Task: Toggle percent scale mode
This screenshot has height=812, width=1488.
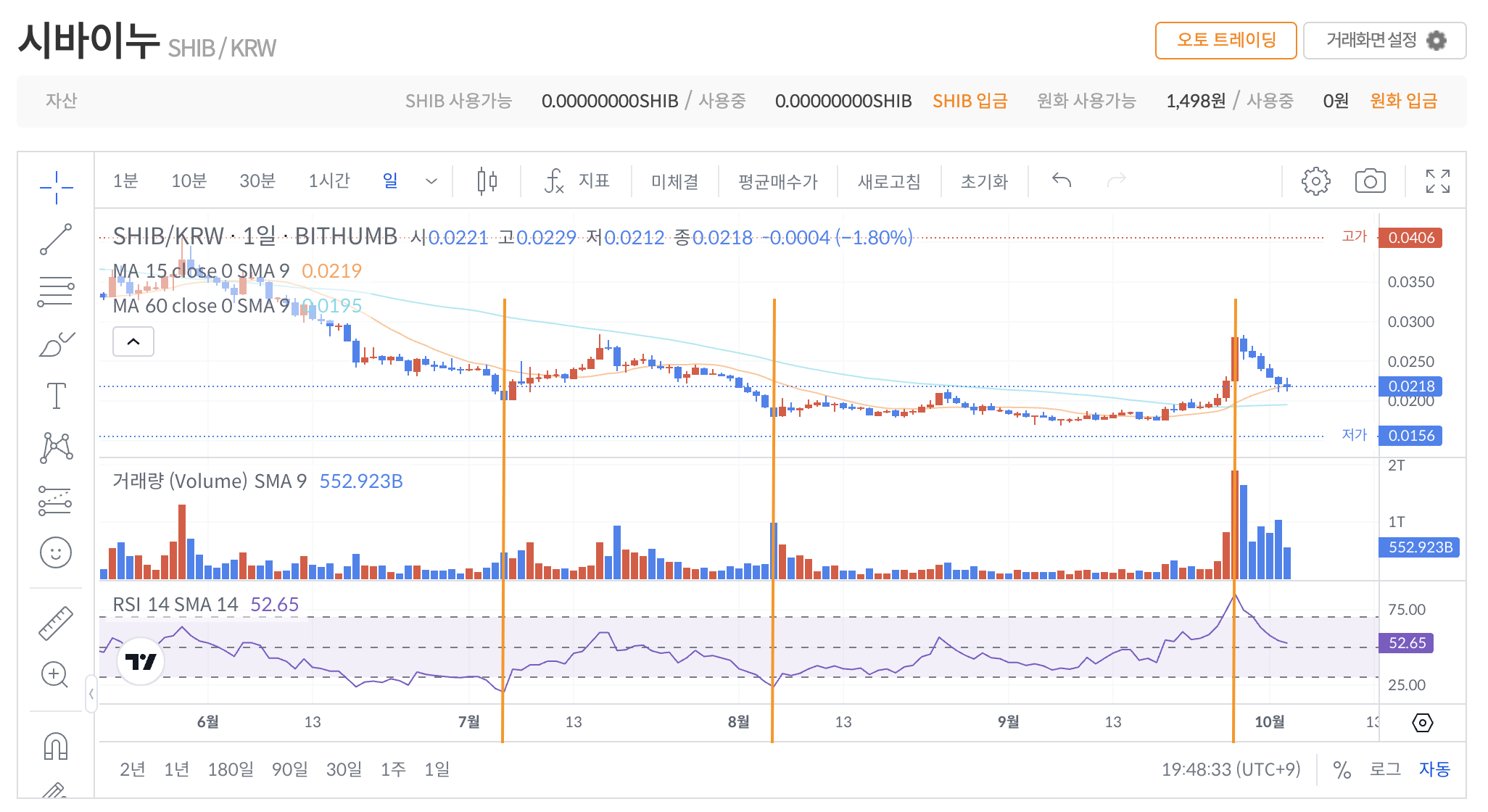Action: [x=1342, y=769]
